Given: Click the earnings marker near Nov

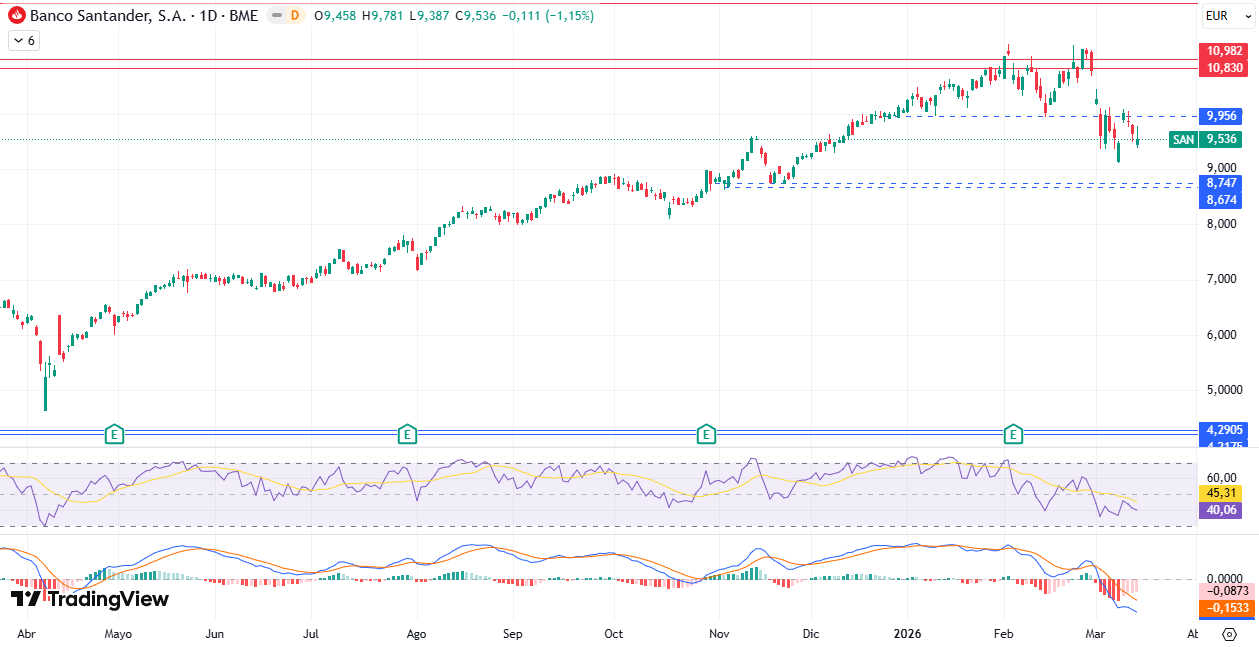Looking at the screenshot, I should (706, 434).
